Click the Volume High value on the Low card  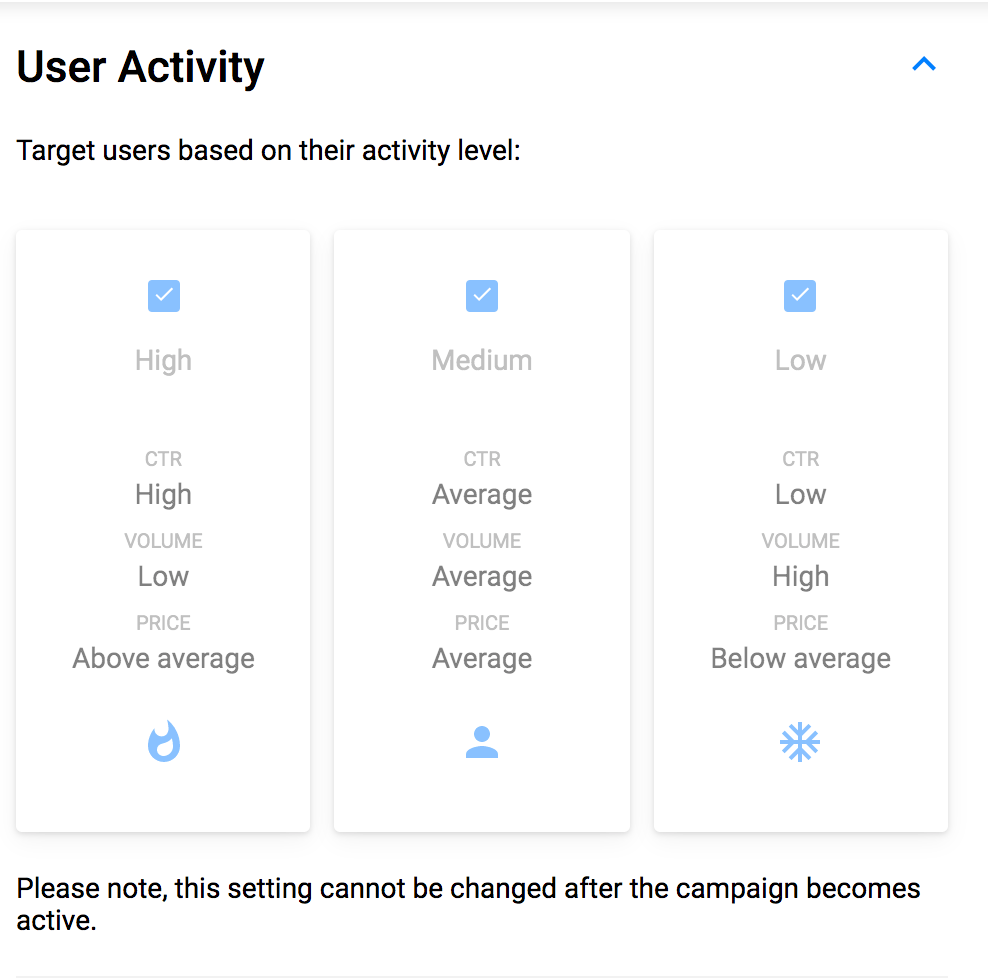point(799,576)
